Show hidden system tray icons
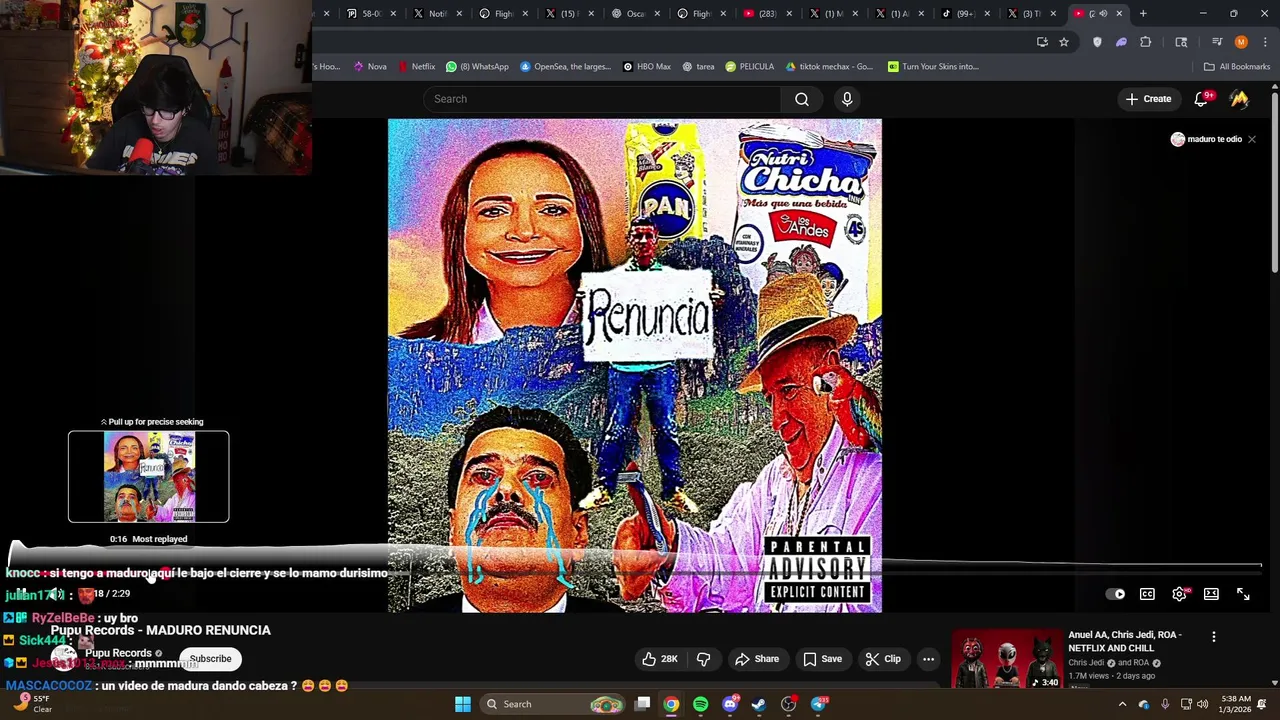Screen dimensions: 1280x720 click(x=1122, y=704)
